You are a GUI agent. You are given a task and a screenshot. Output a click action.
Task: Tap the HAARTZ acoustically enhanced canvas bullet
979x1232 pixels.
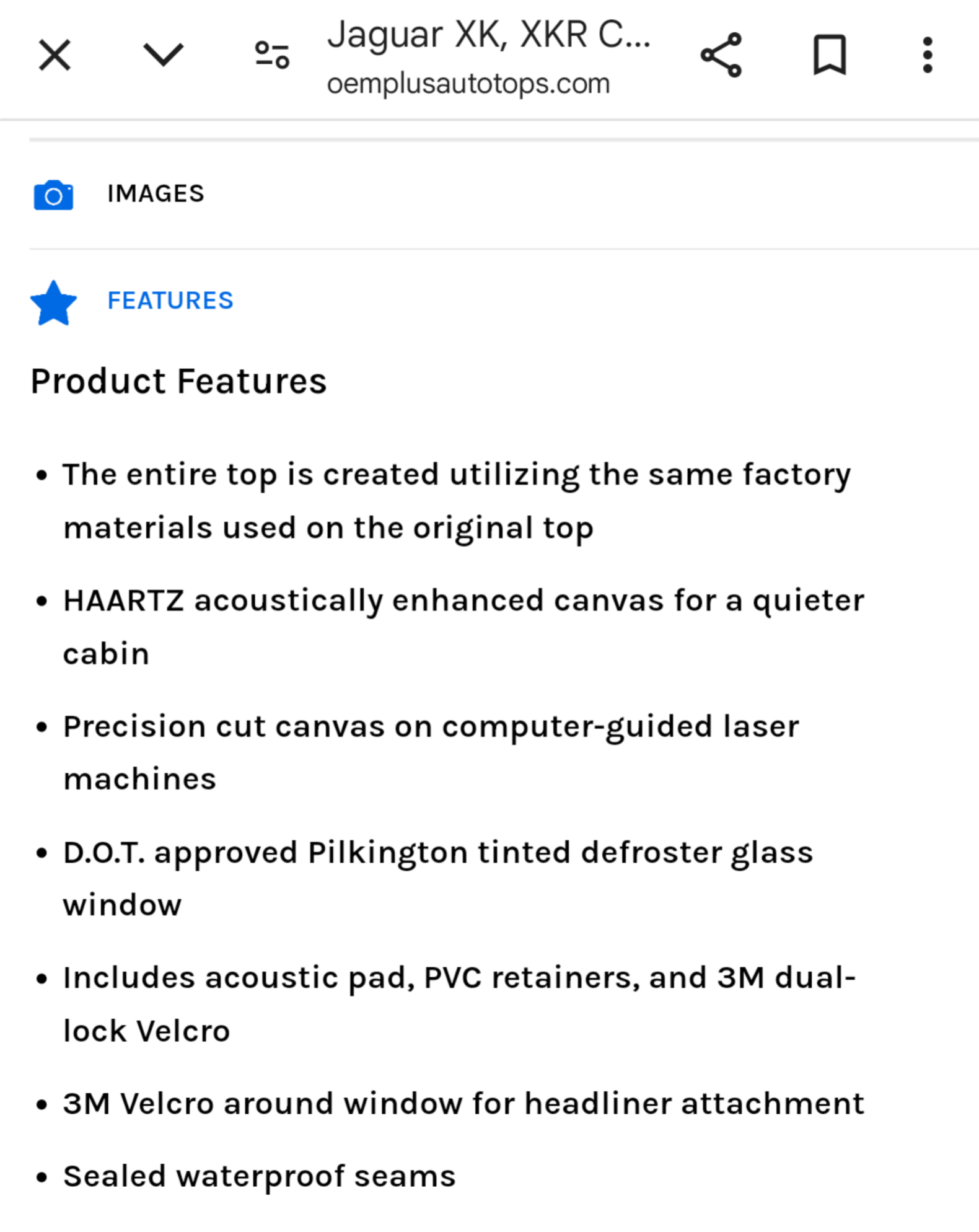point(463,601)
